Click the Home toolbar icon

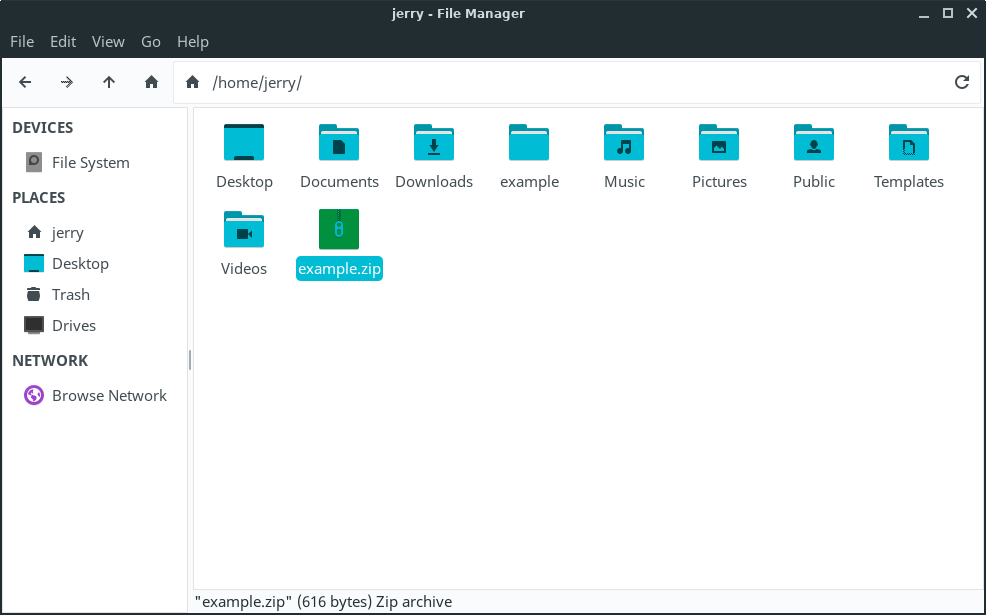coord(151,82)
